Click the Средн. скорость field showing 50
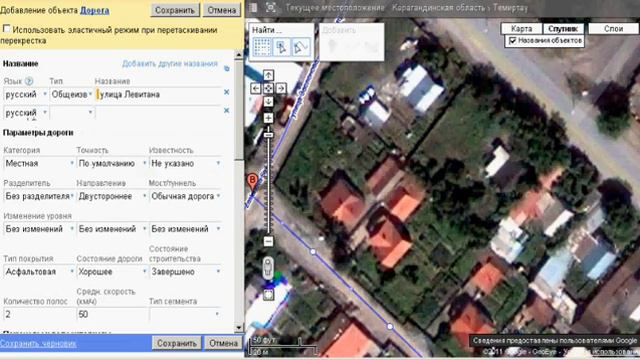The image size is (640, 360). (112, 314)
